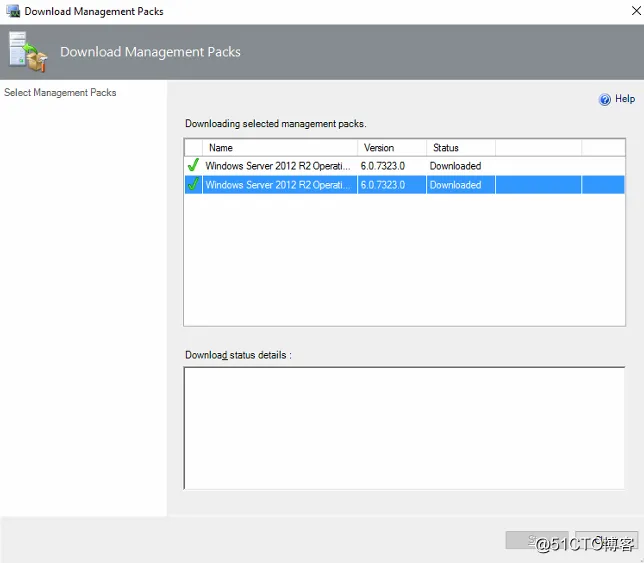Click the first row's version 6.0.7323.0 cell
644x563 pixels.
[383, 166]
